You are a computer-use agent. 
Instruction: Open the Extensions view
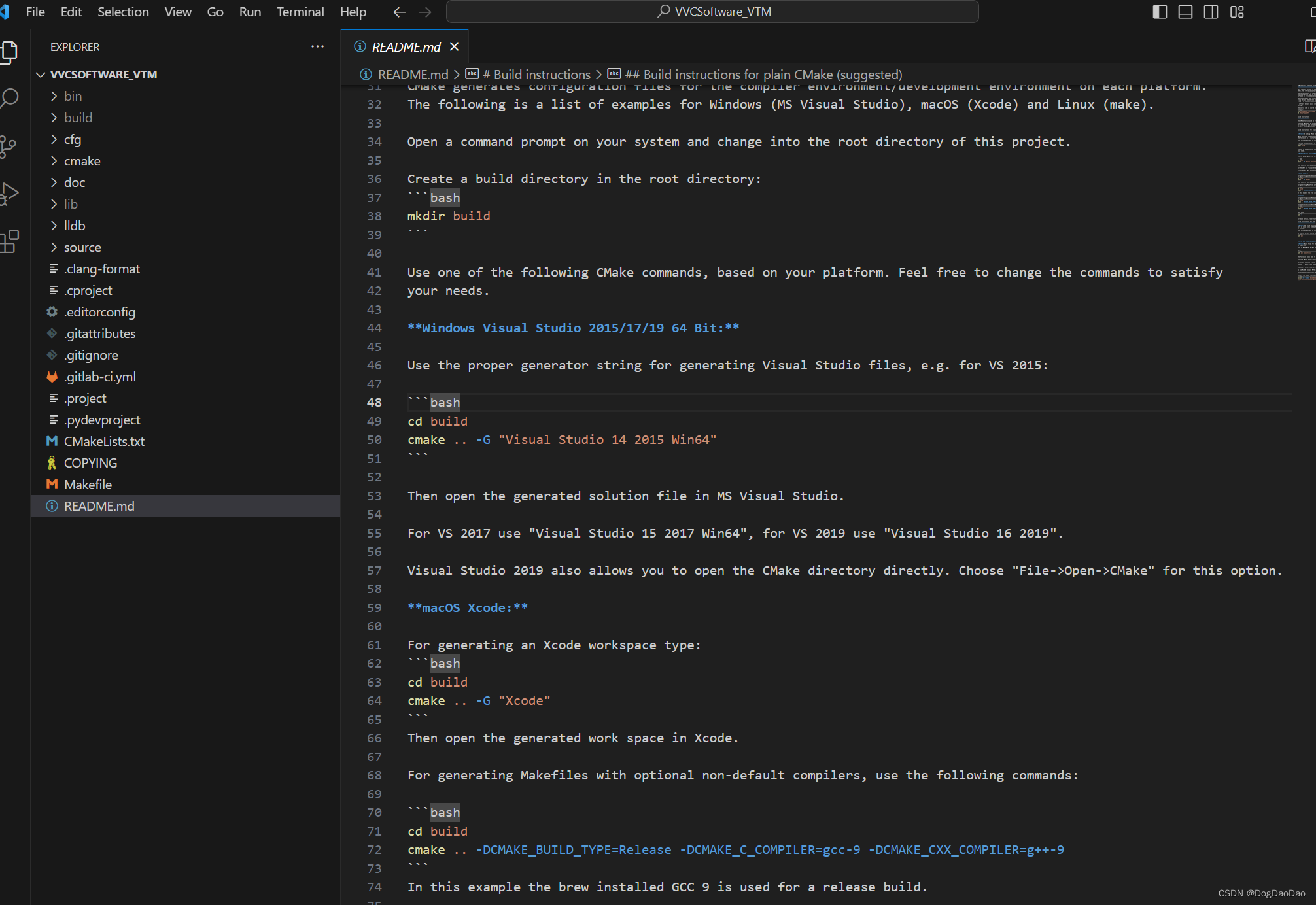click(10, 242)
